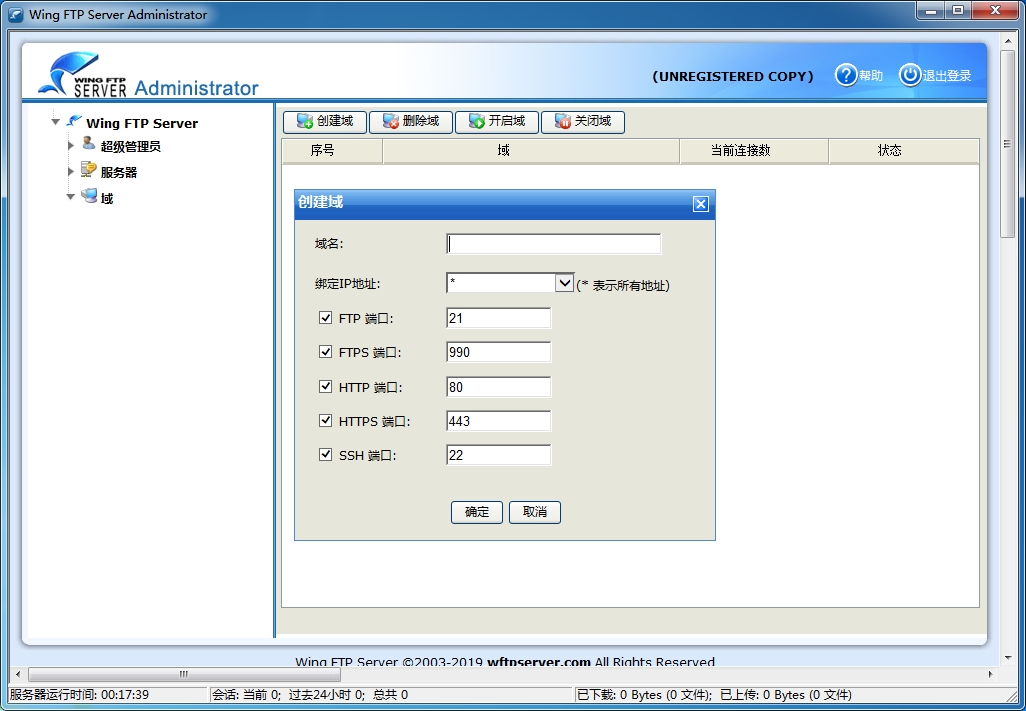The height and width of the screenshot is (711, 1026).
Task: Click the (* 表示所有地址) hint text
Action: pyautogui.click(x=623, y=285)
